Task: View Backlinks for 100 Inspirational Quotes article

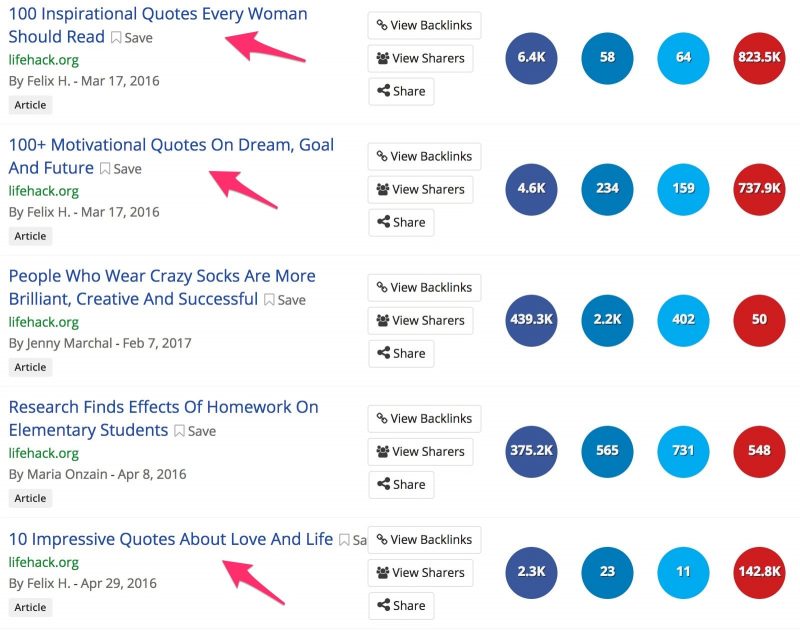Action: point(424,25)
